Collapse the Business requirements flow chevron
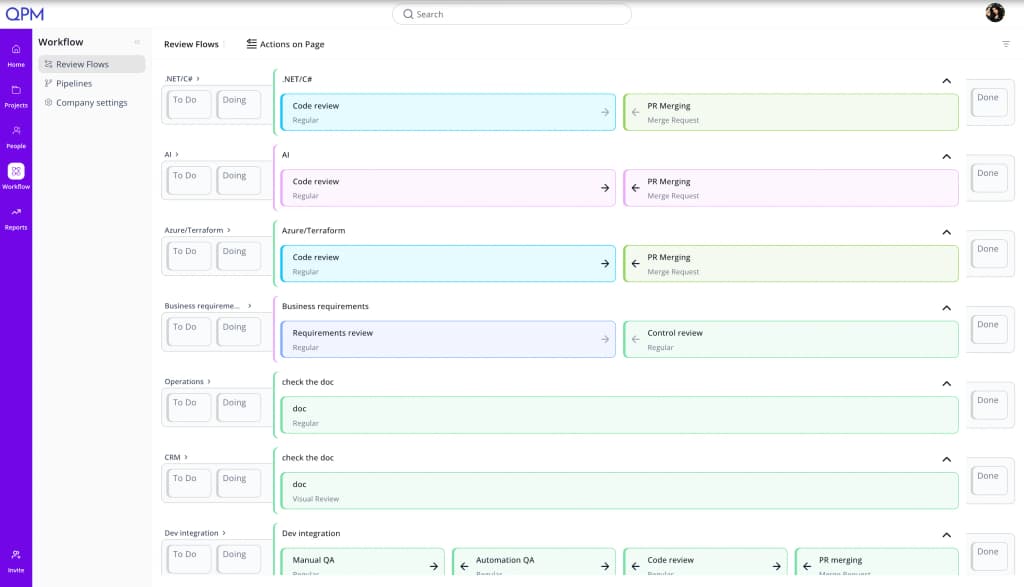Image resolution: width=1024 pixels, height=587 pixels. (946, 308)
